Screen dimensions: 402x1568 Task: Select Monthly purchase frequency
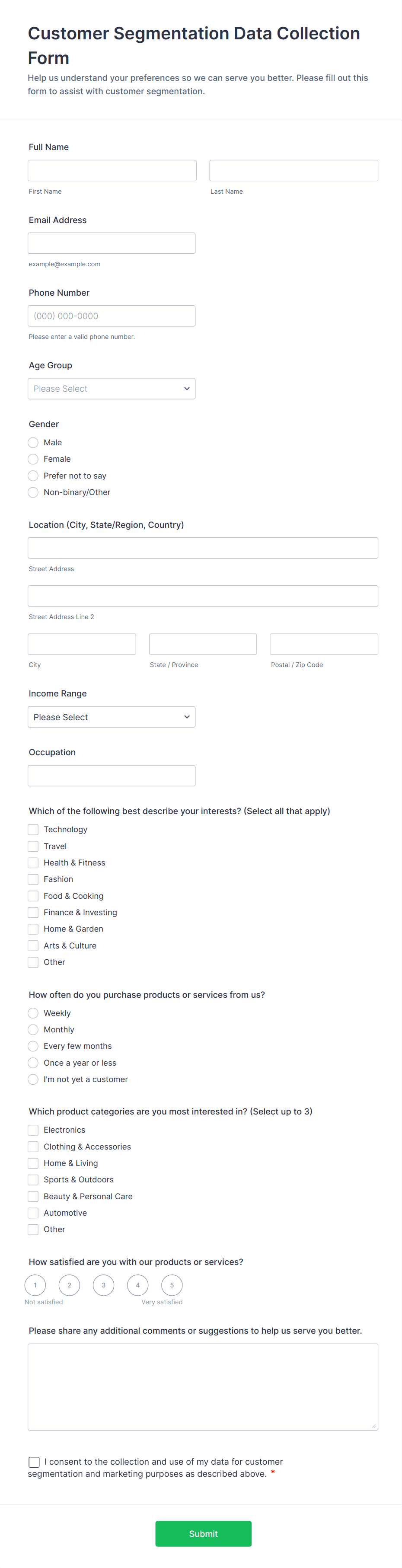point(33,1029)
